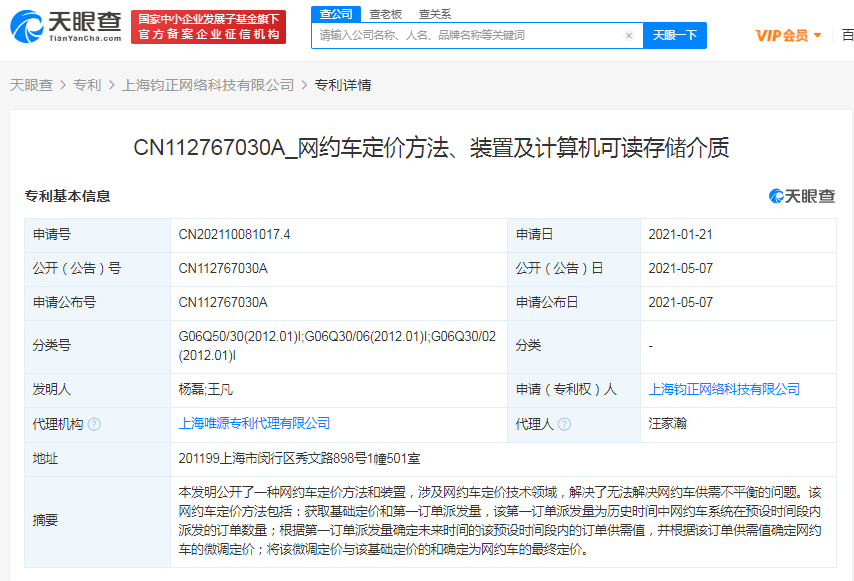Image resolution: width=854 pixels, height=581 pixels.
Task: Click the partially visible 百 item at header right
Action: click(x=847, y=35)
